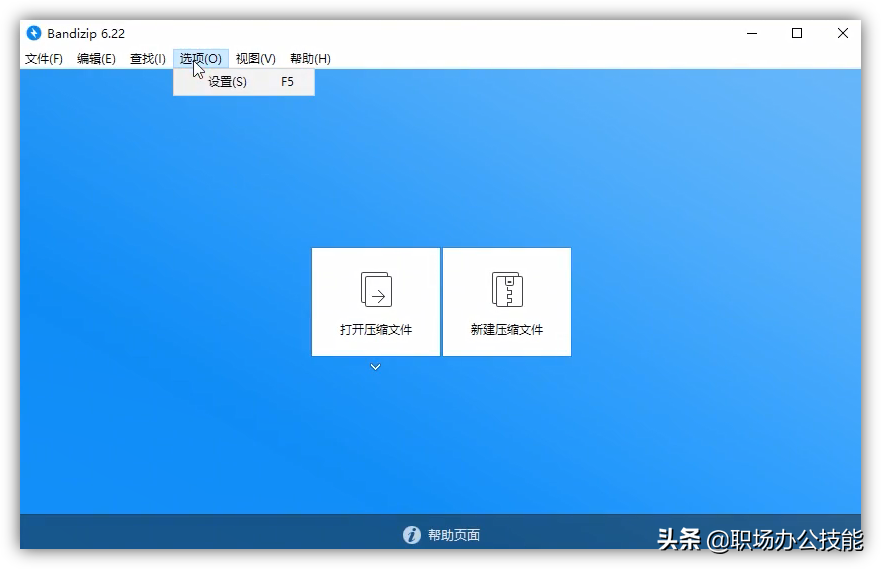This screenshot has width=881, height=569.
Task: Open the 查找(I) menu
Action: pos(147,58)
